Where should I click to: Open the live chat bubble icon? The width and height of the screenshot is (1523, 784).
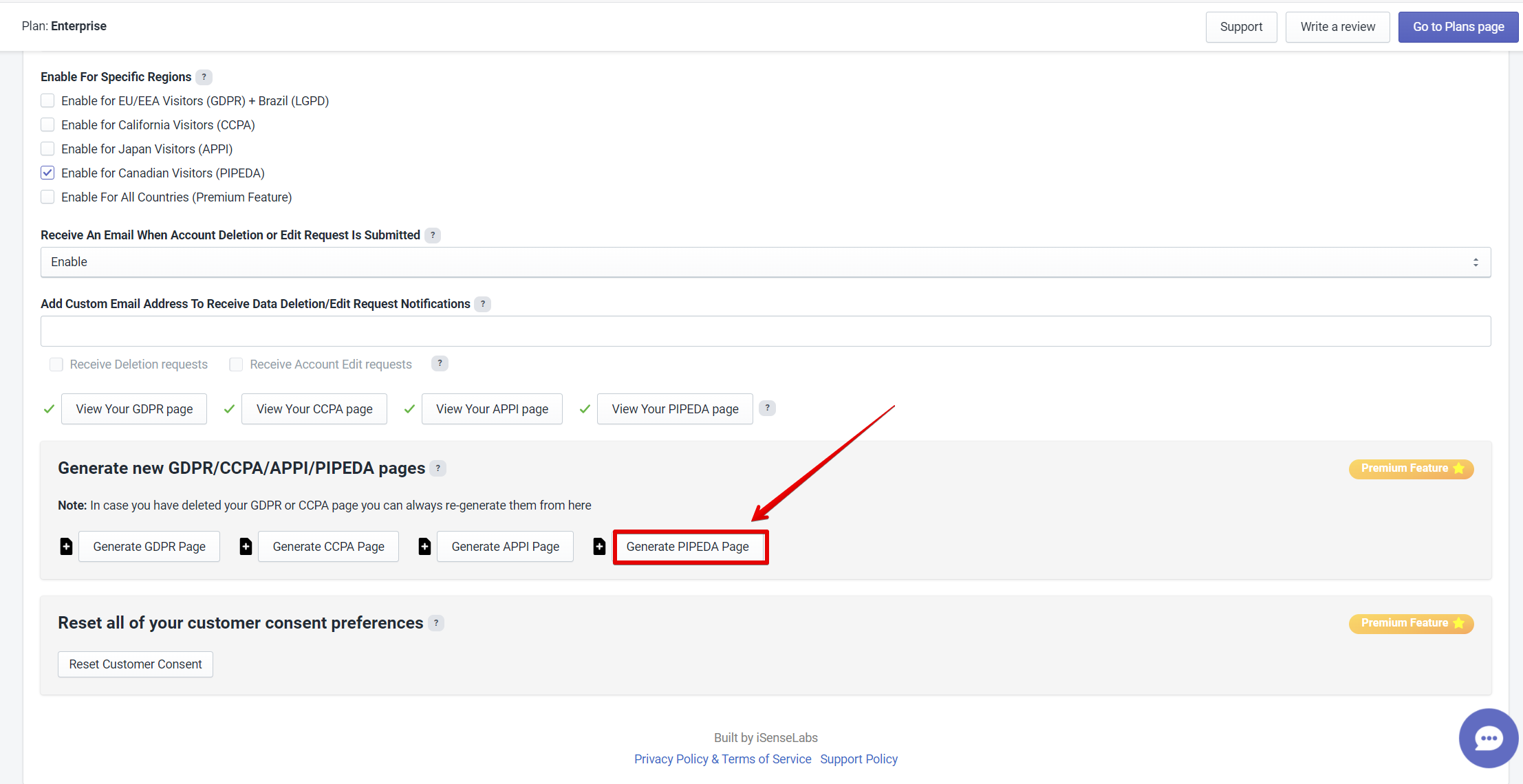tap(1489, 738)
